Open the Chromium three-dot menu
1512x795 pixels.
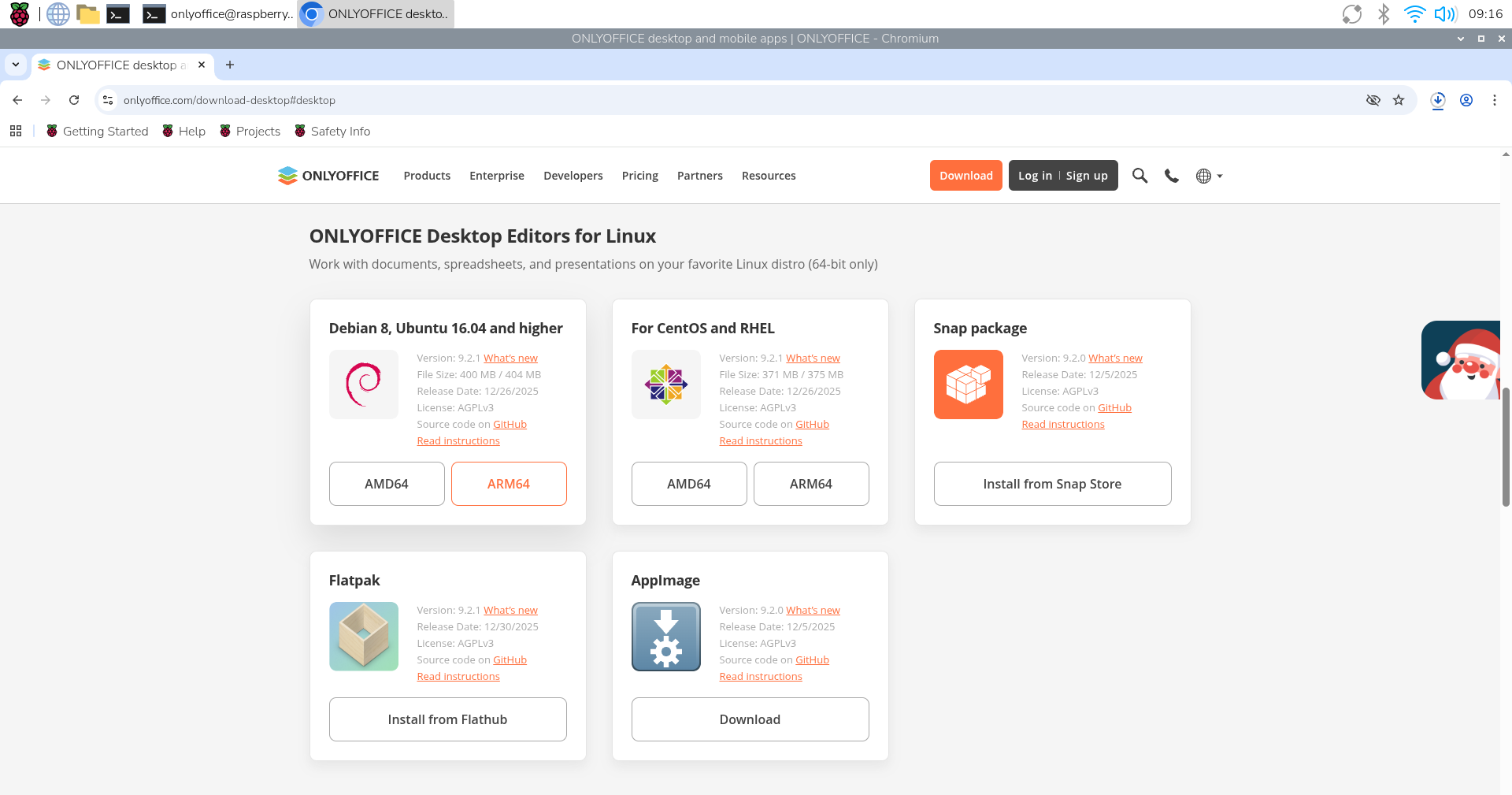click(x=1495, y=100)
